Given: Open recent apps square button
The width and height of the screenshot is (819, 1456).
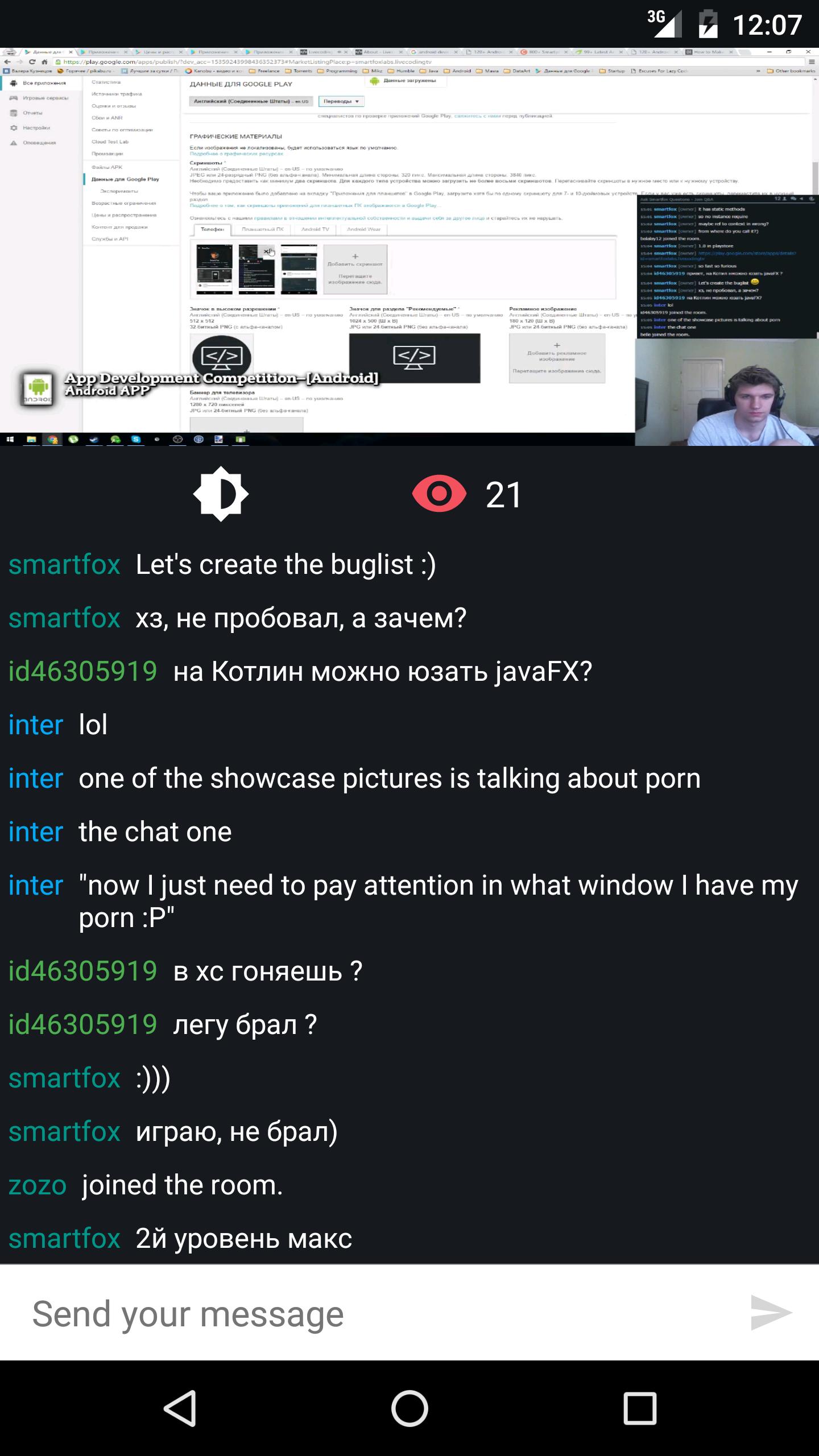Looking at the screenshot, I should pyautogui.click(x=640, y=1408).
